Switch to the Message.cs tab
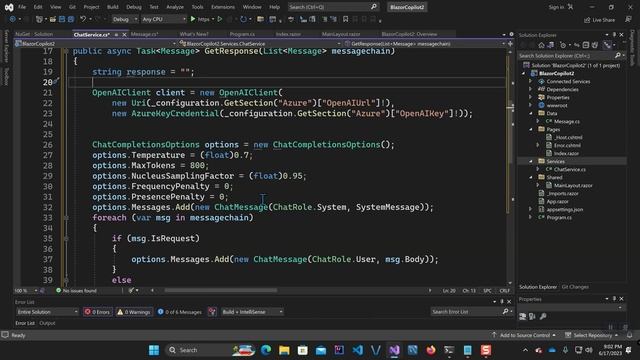 (x=144, y=34)
